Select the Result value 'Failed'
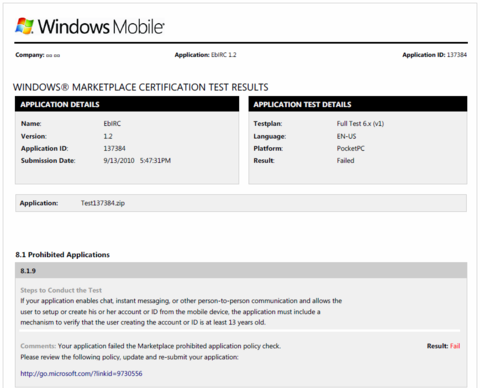 click(345, 161)
